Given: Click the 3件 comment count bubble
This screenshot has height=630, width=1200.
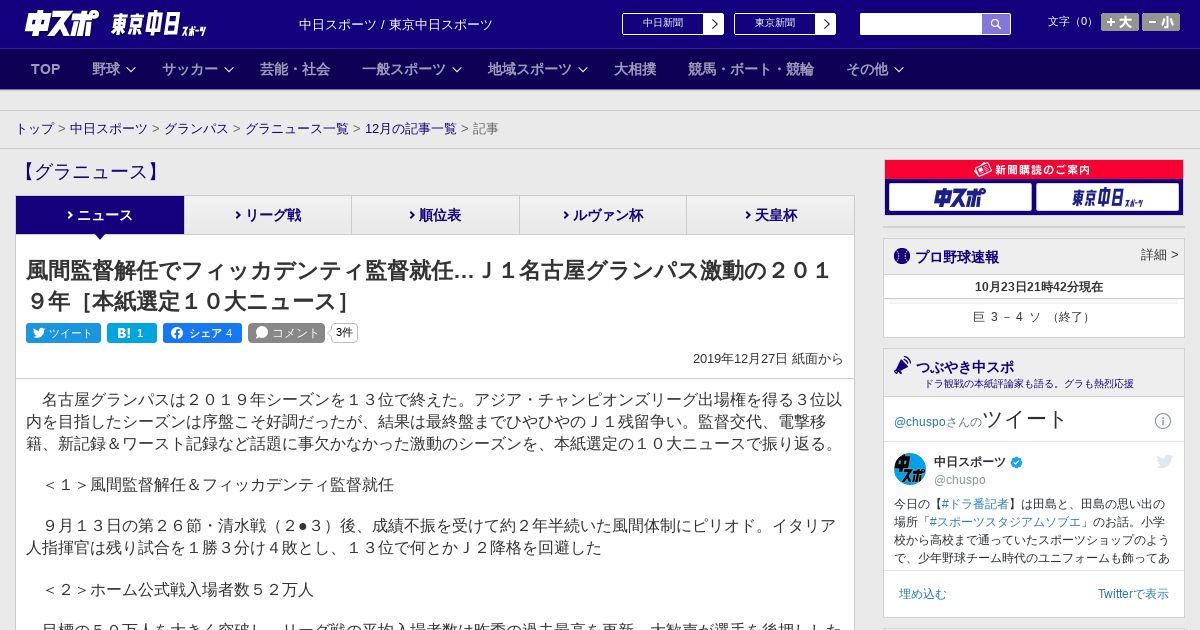Looking at the screenshot, I should 344,333.
